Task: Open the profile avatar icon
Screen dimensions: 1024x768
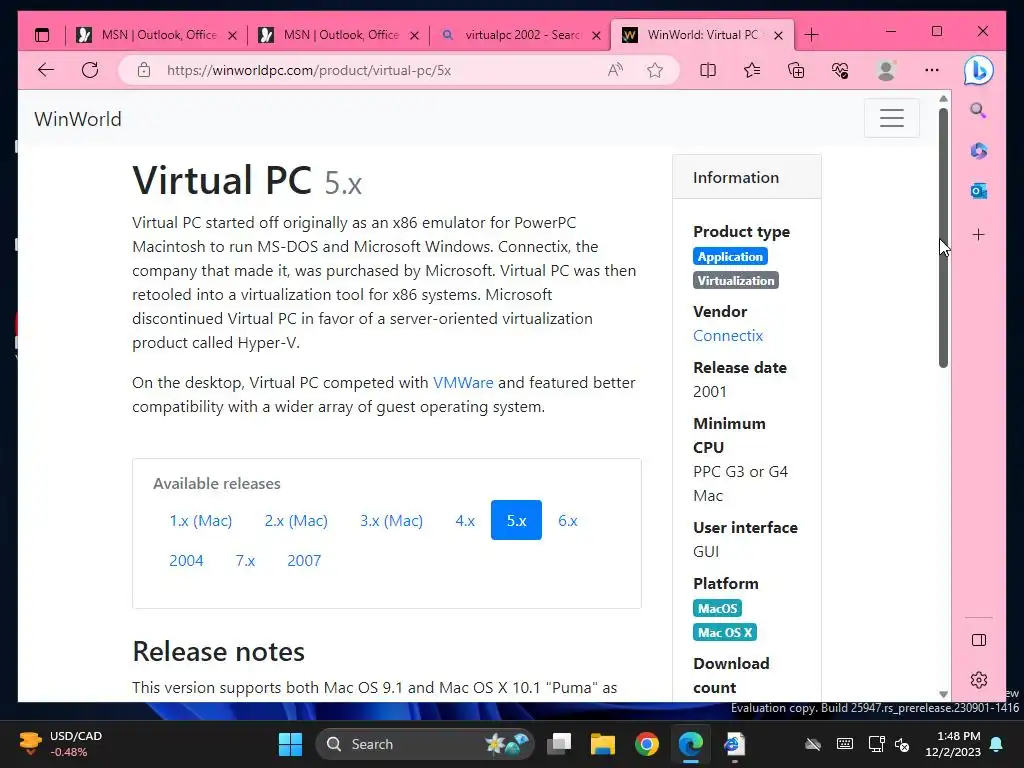Action: [886, 70]
